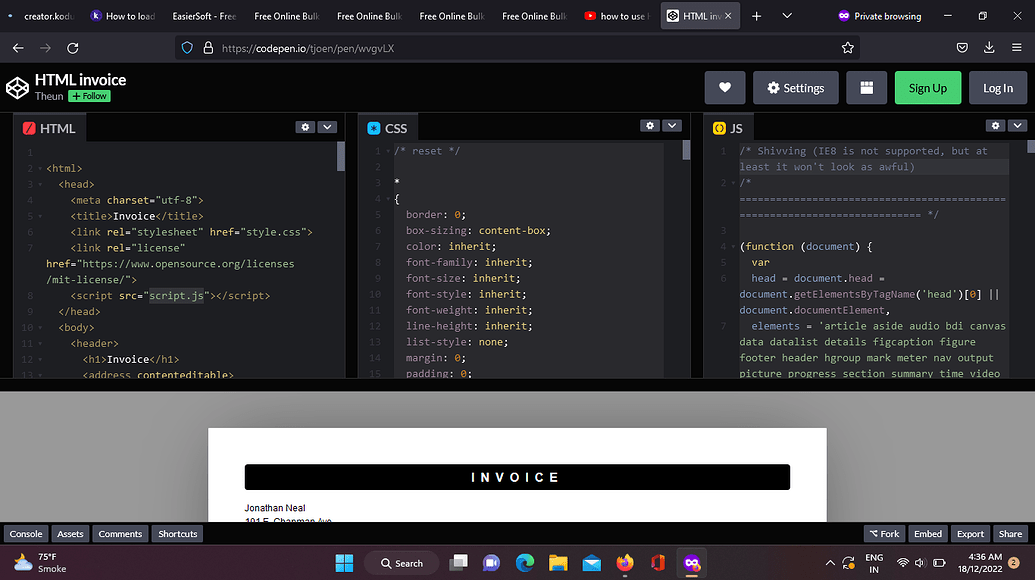Love this pen with the heart button
Image resolution: width=1035 pixels, height=580 pixels.
click(725, 88)
